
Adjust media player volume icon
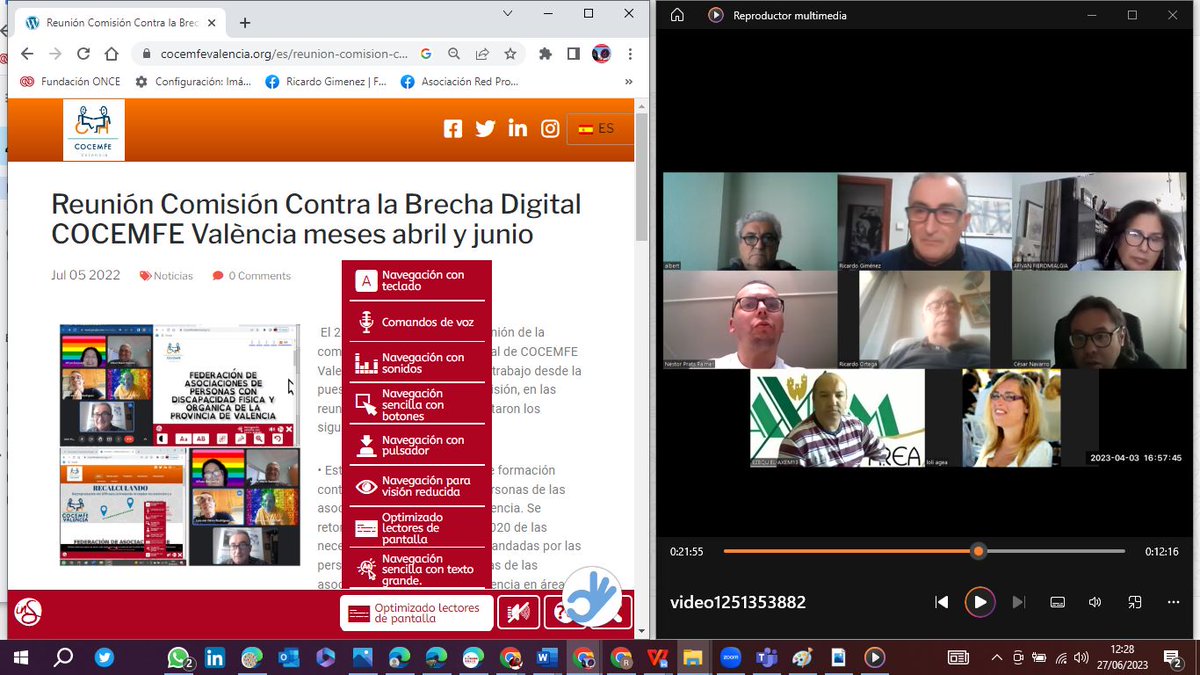(1095, 602)
